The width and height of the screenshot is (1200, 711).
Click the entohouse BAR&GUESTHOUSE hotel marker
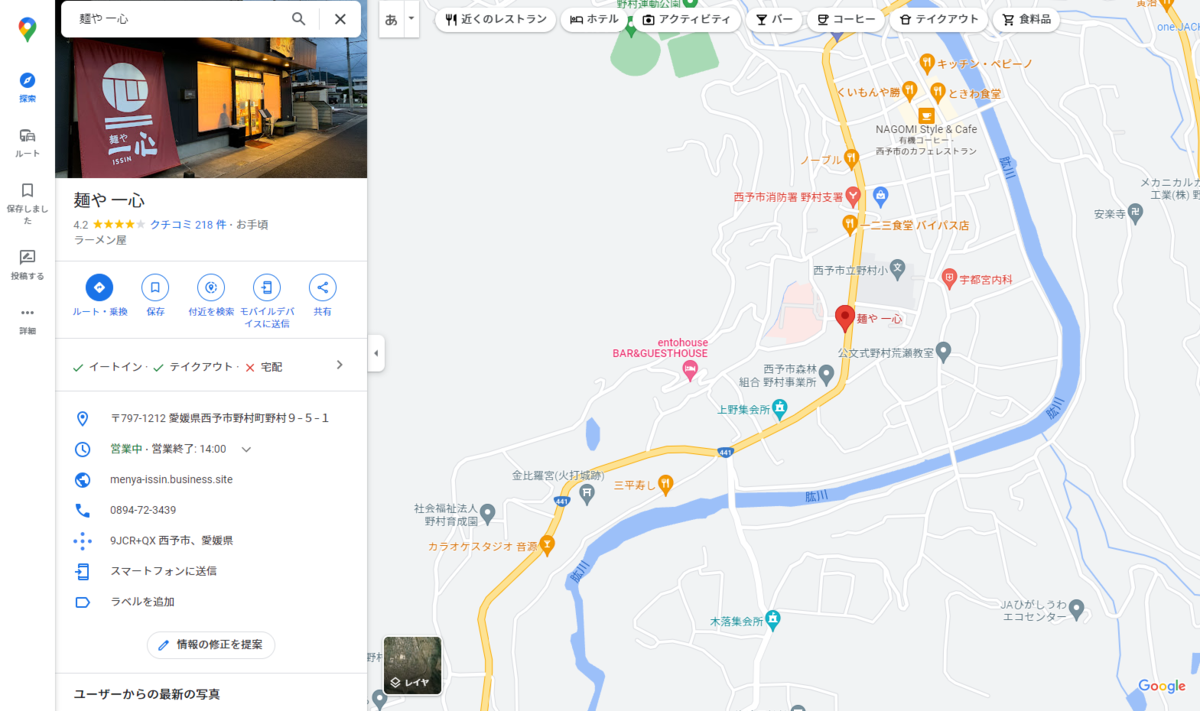[x=690, y=371]
